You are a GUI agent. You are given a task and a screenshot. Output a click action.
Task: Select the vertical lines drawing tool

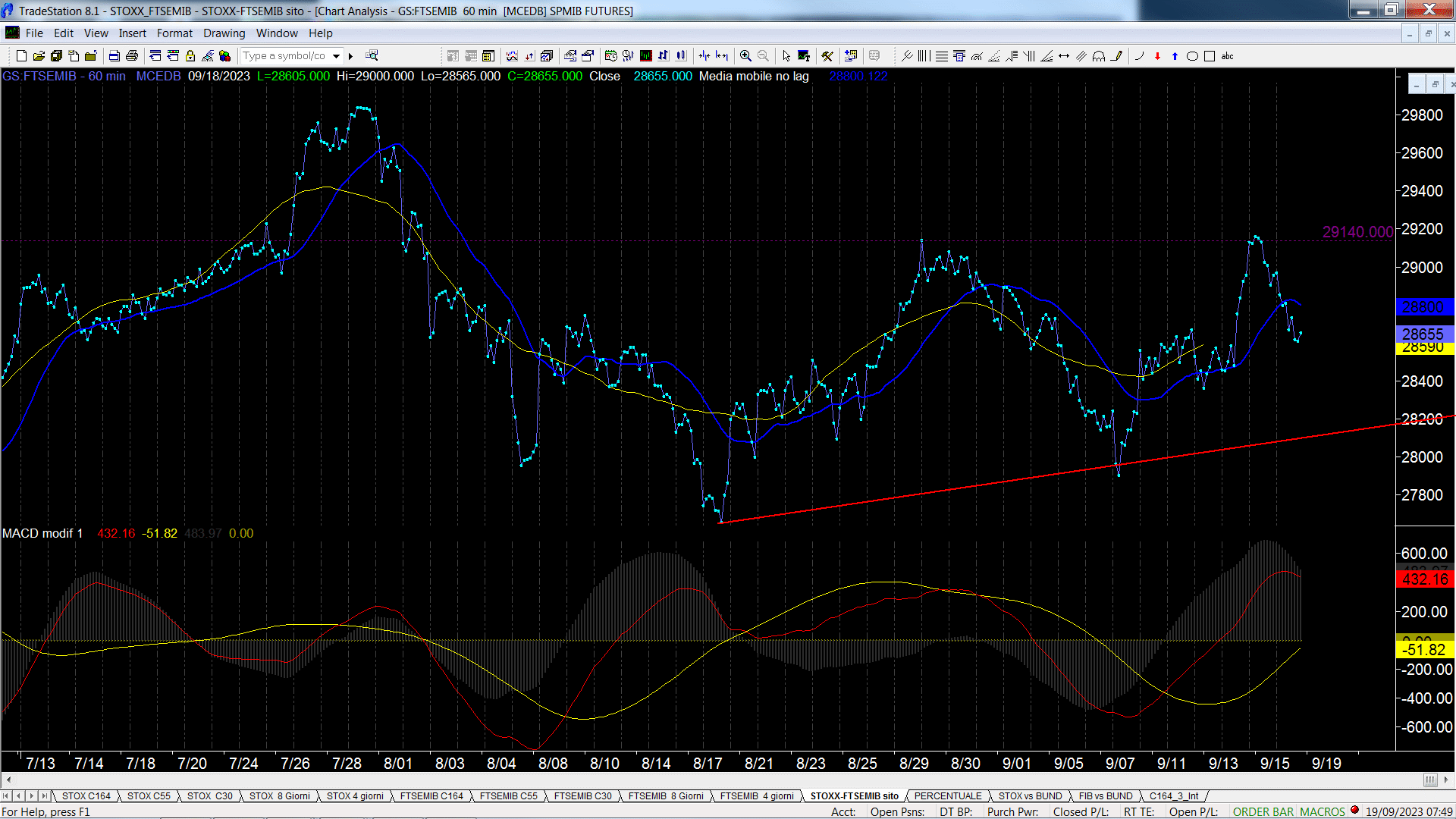924,56
